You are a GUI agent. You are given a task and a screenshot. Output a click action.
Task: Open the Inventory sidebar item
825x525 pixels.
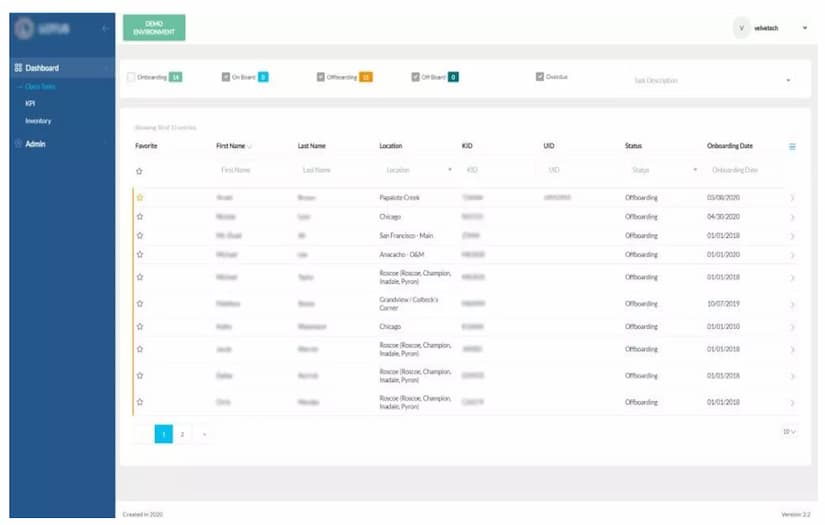(38, 121)
